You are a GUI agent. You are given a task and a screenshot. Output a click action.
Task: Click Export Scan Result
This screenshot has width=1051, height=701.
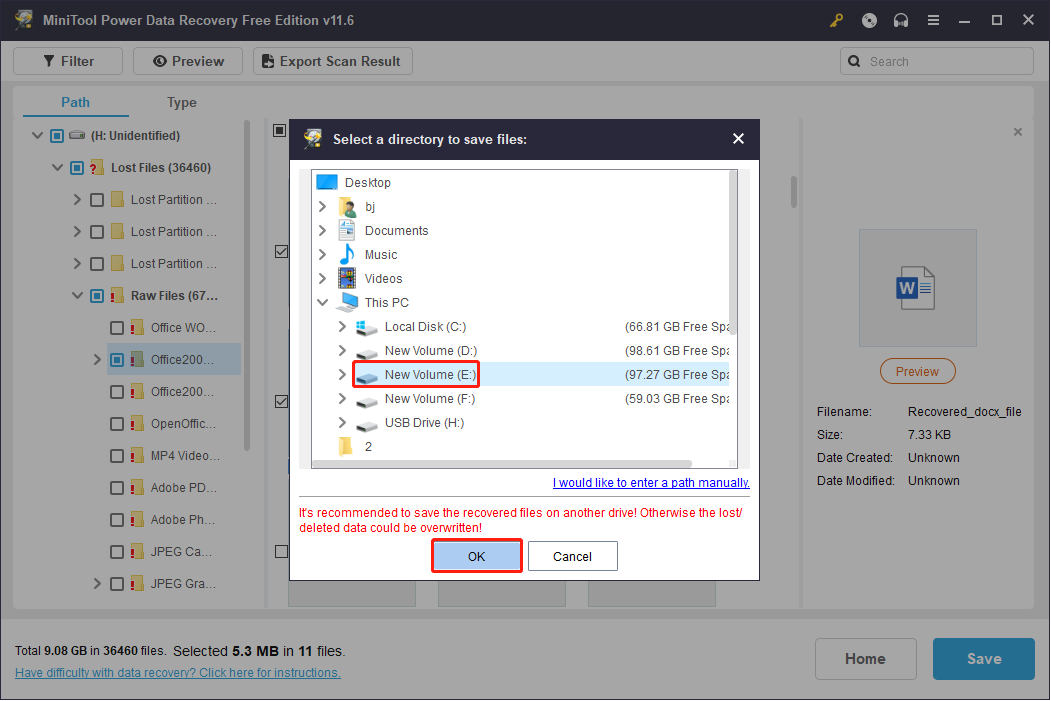coord(332,61)
